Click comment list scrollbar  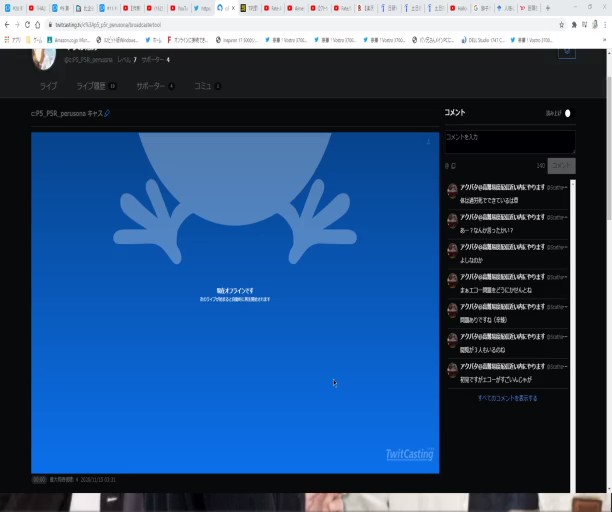point(573,336)
